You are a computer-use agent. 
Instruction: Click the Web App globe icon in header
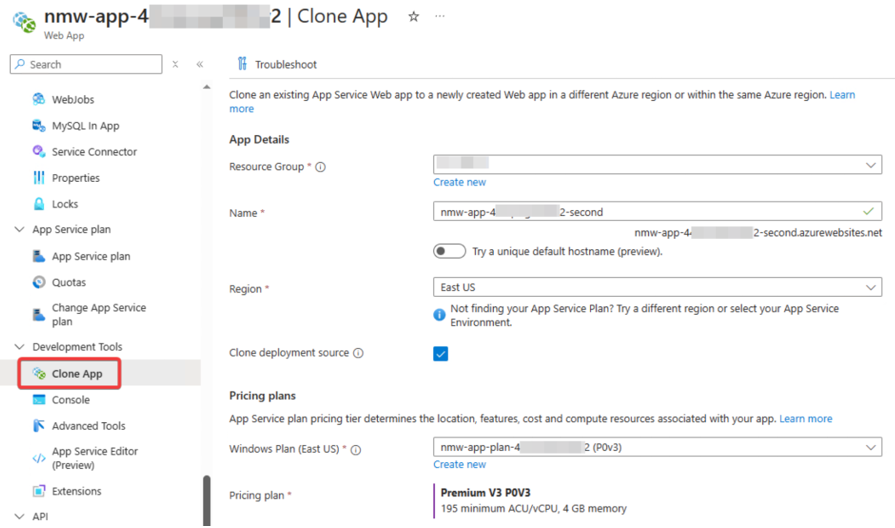[24, 22]
